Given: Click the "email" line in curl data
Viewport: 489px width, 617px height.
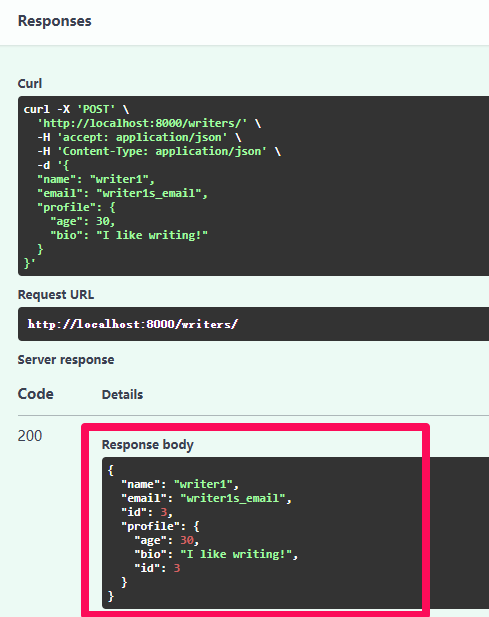Looking at the screenshot, I should 122,193.
